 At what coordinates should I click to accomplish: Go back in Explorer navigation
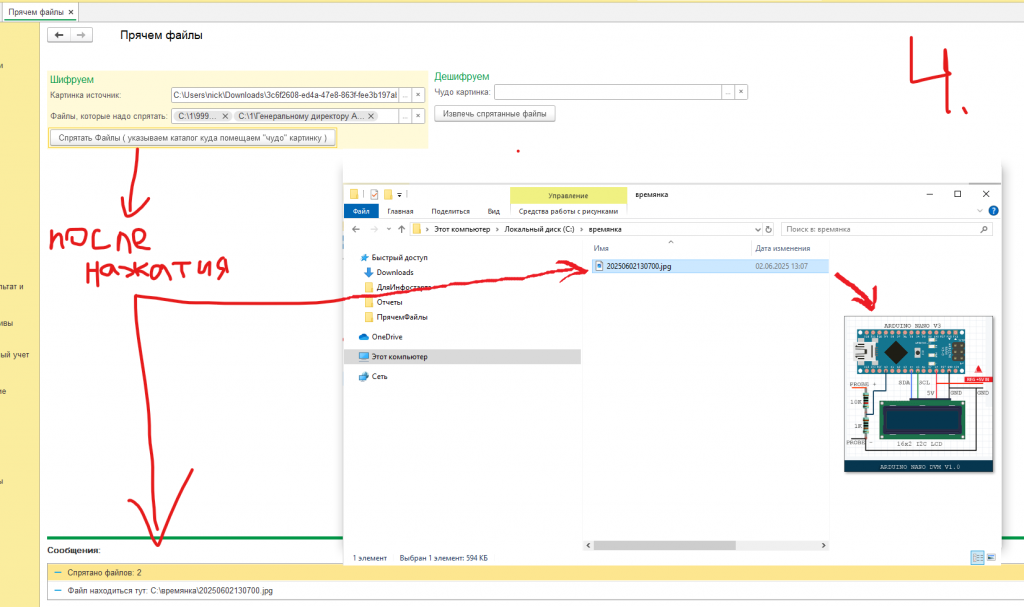tap(356, 229)
